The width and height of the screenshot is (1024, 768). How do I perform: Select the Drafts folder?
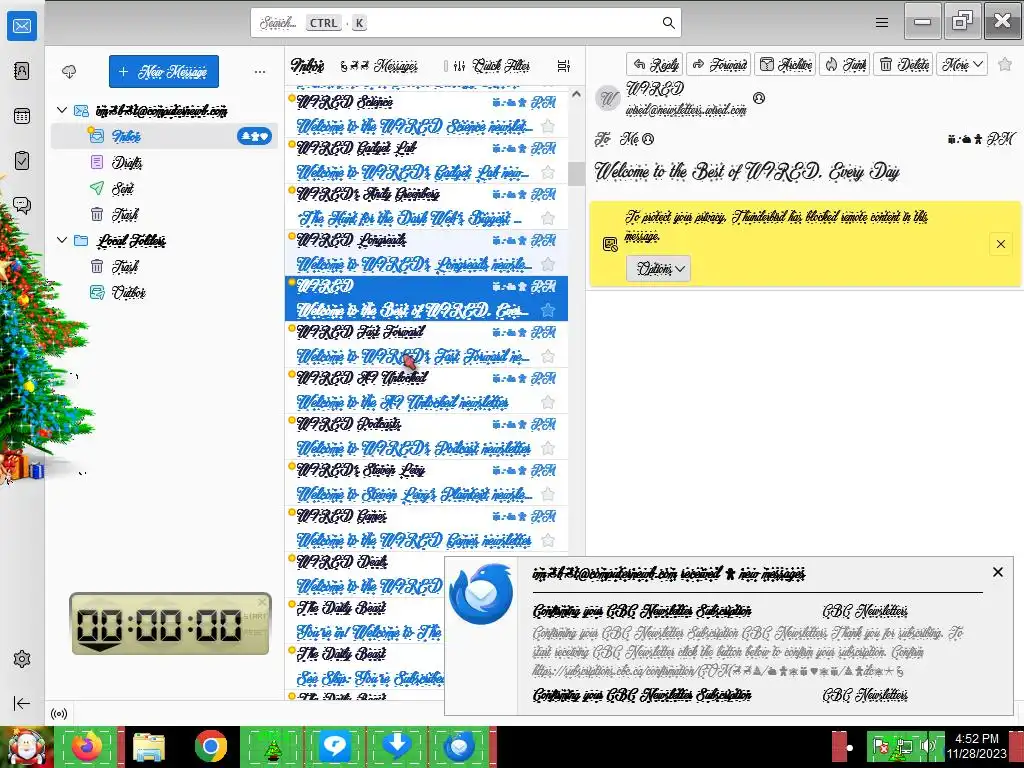tap(165, 162)
